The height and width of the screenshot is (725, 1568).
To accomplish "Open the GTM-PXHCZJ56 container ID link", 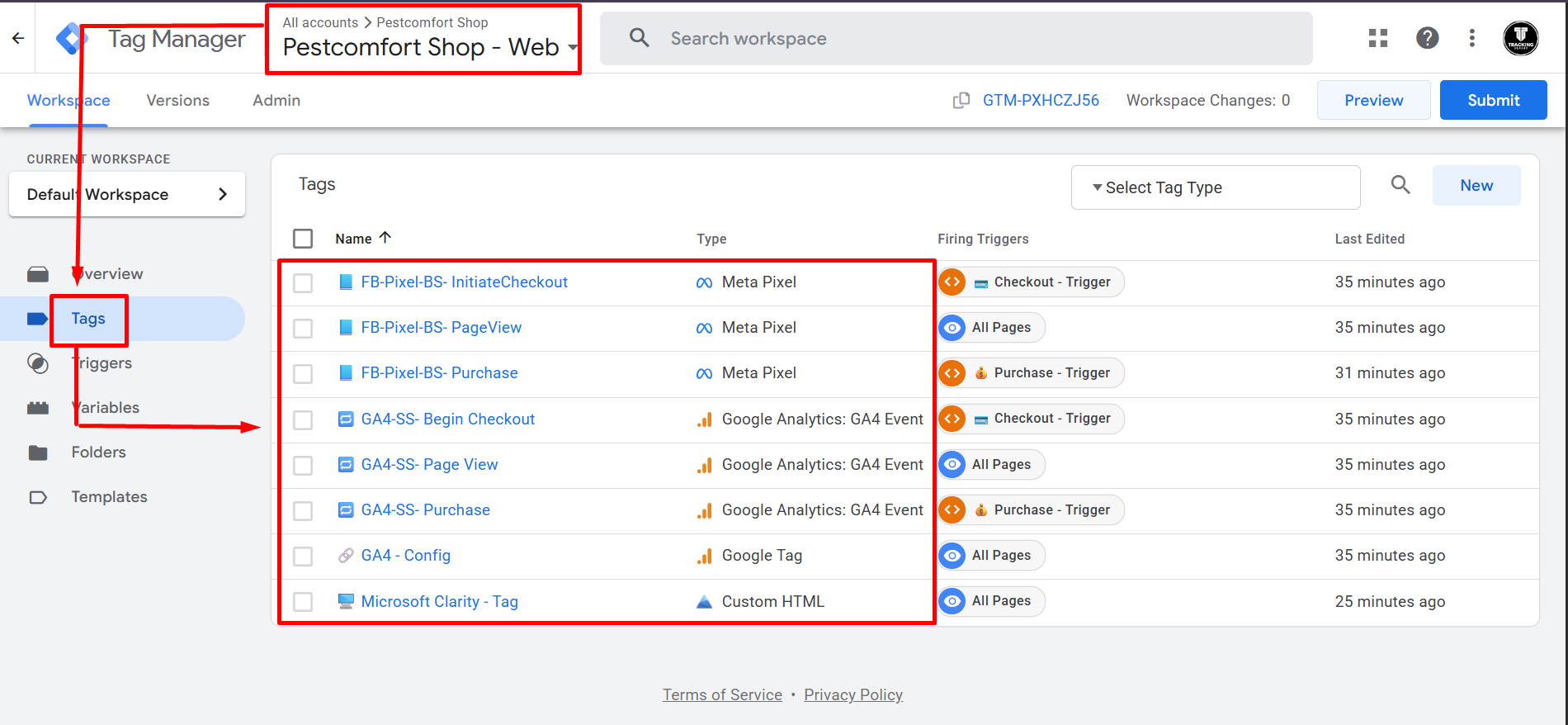I will coord(1041,100).
